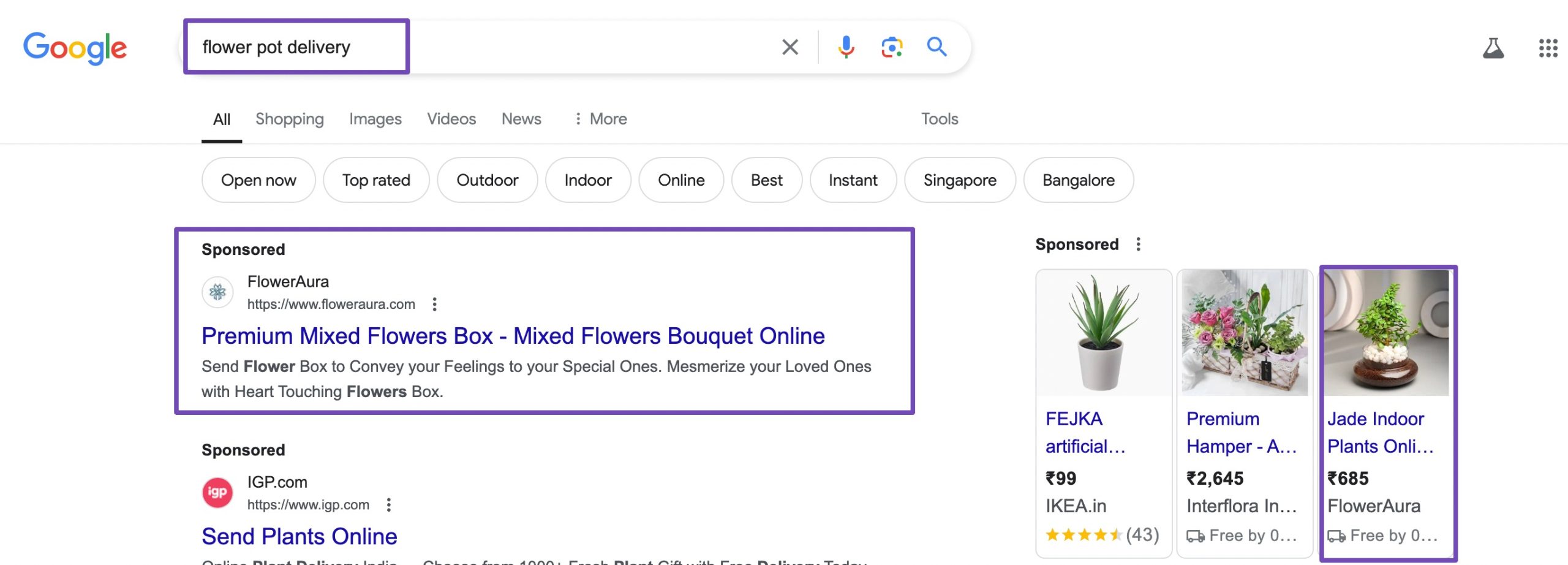The height and width of the screenshot is (565, 1568).
Task: Apply the Best filter chip
Action: click(x=767, y=180)
